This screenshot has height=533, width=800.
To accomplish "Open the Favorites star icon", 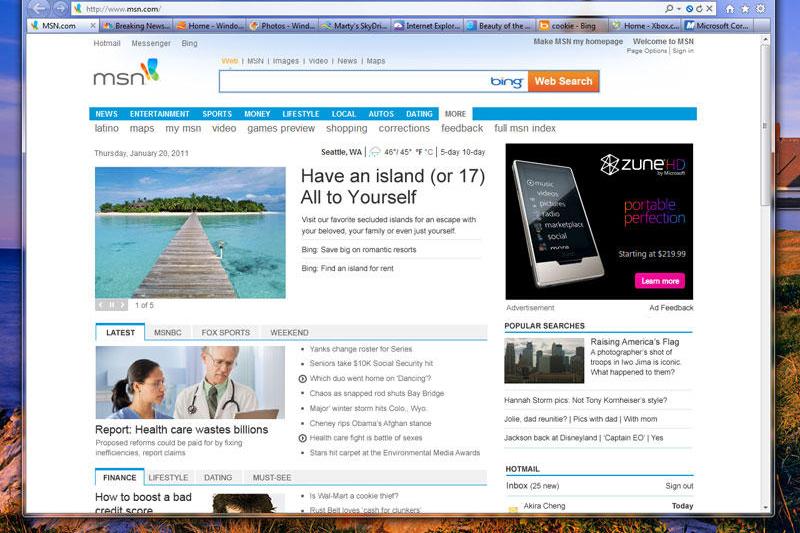I will (x=745, y=8).
